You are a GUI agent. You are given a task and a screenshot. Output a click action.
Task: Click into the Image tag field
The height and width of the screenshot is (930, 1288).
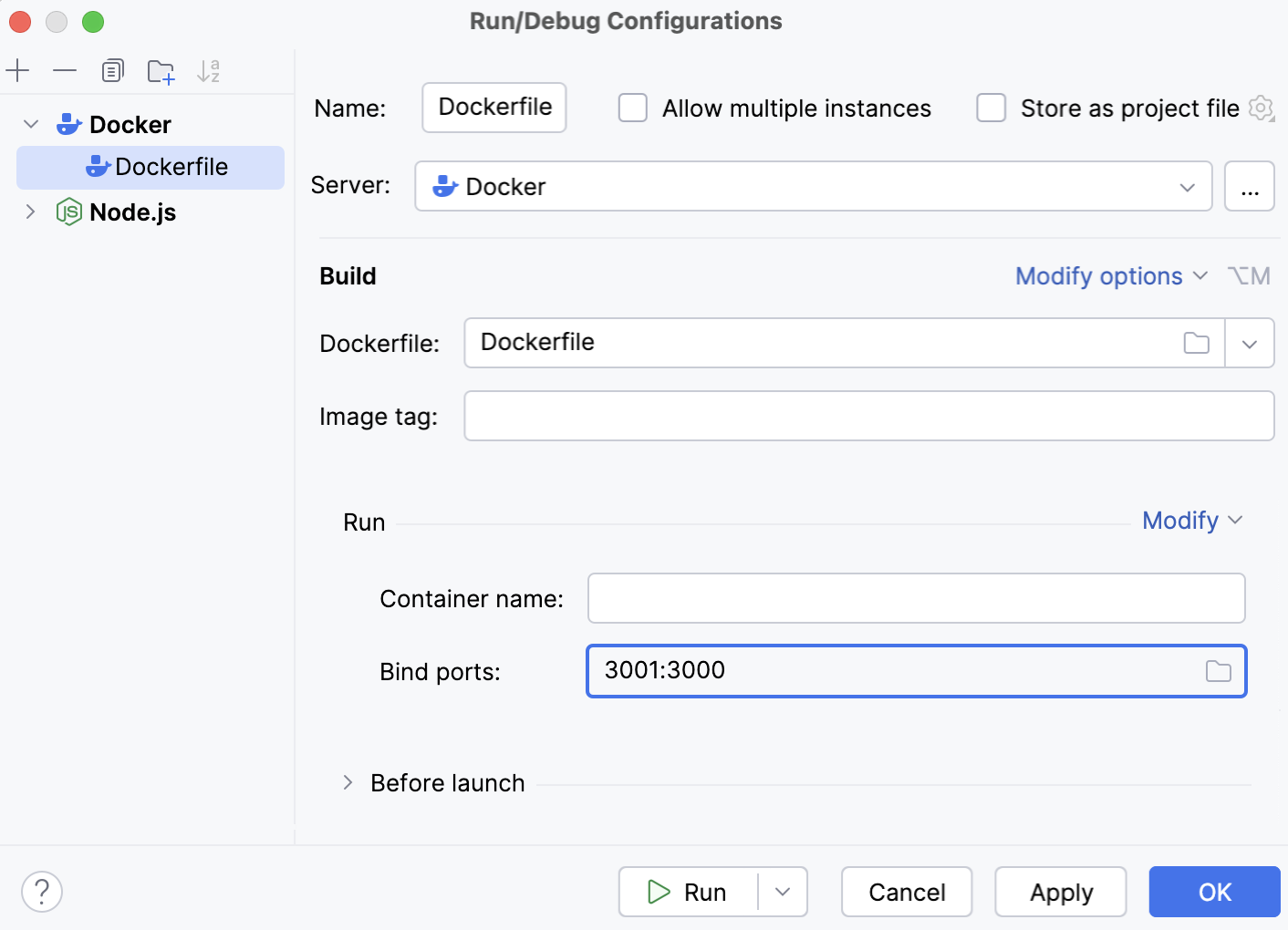tap(868, 416)
